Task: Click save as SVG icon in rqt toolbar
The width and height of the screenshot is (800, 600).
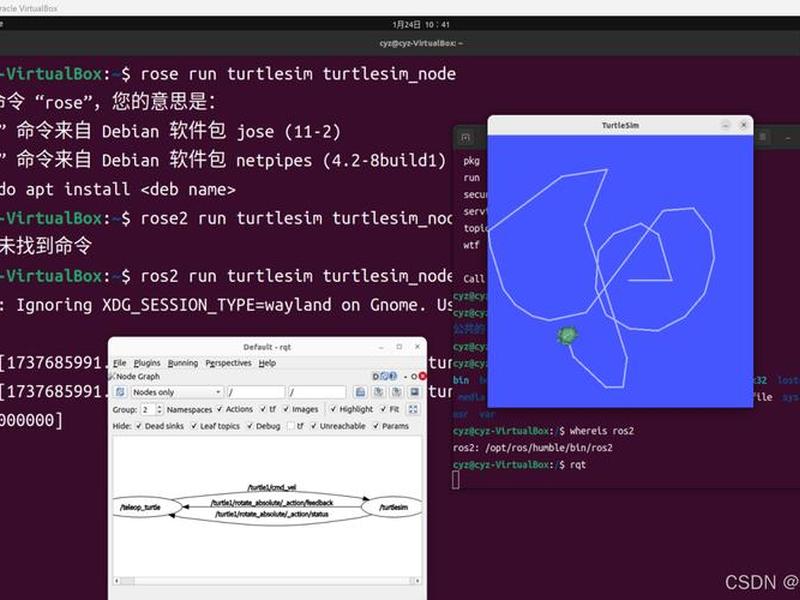Action: click(396, 392)
